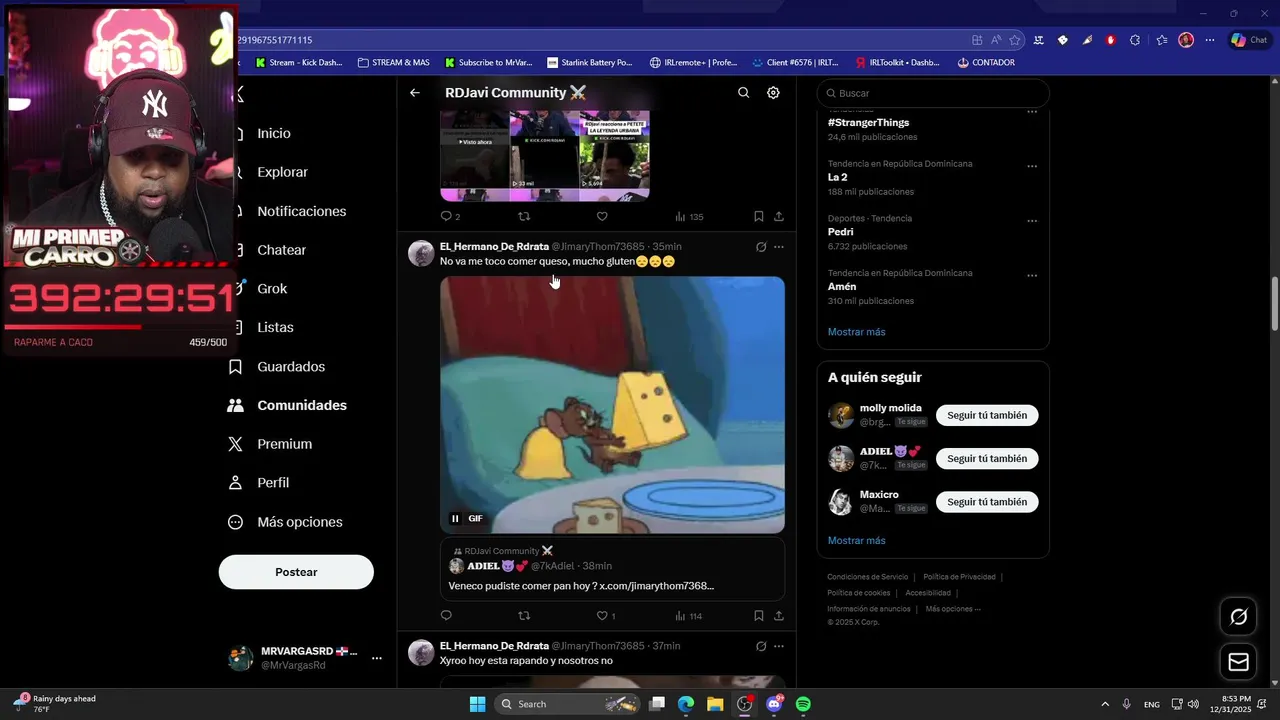View analytics showing 114 views
This screenshot has width=1280, height=720.
click(x=689, y=616)
